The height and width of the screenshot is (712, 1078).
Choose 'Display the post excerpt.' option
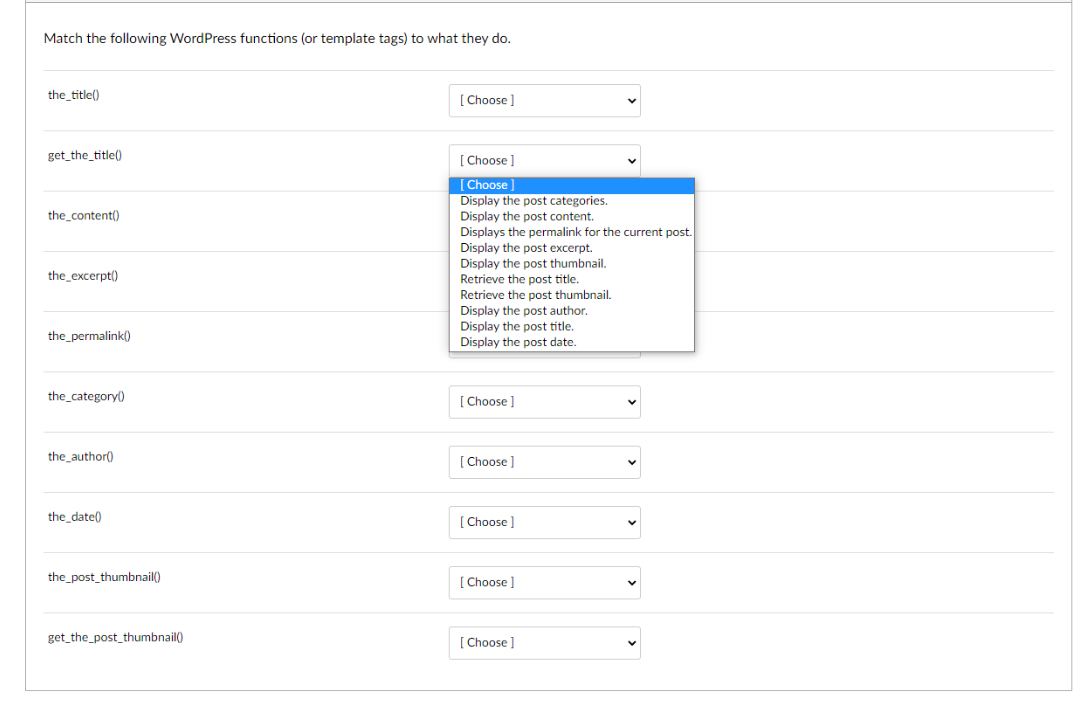(571, 248)
